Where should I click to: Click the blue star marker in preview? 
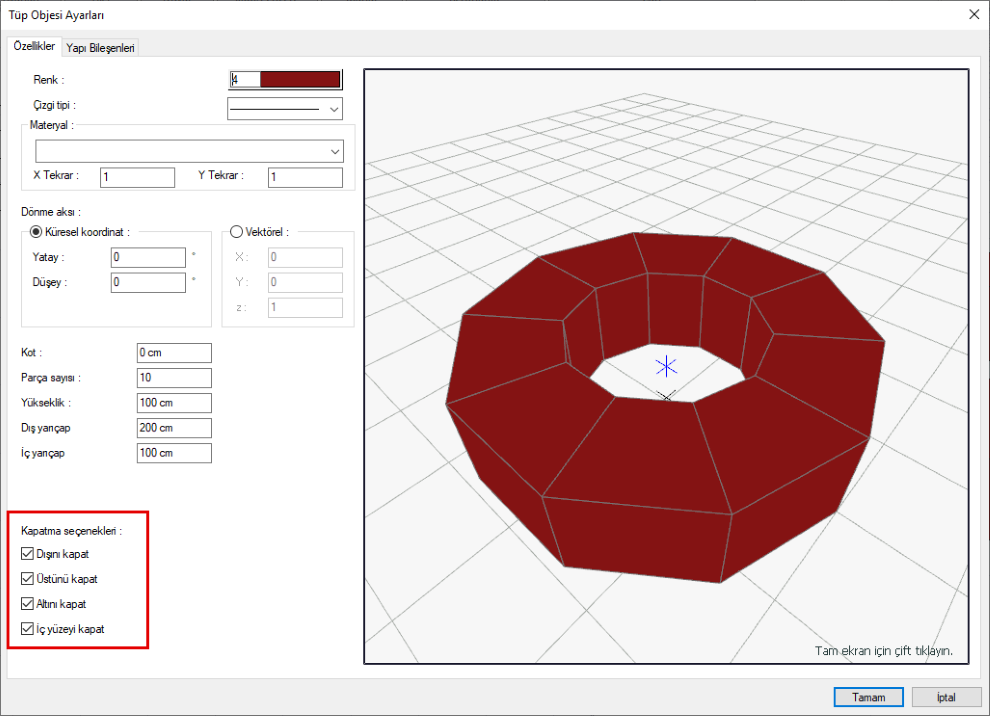pyautogui.click(x=666, y=367)
